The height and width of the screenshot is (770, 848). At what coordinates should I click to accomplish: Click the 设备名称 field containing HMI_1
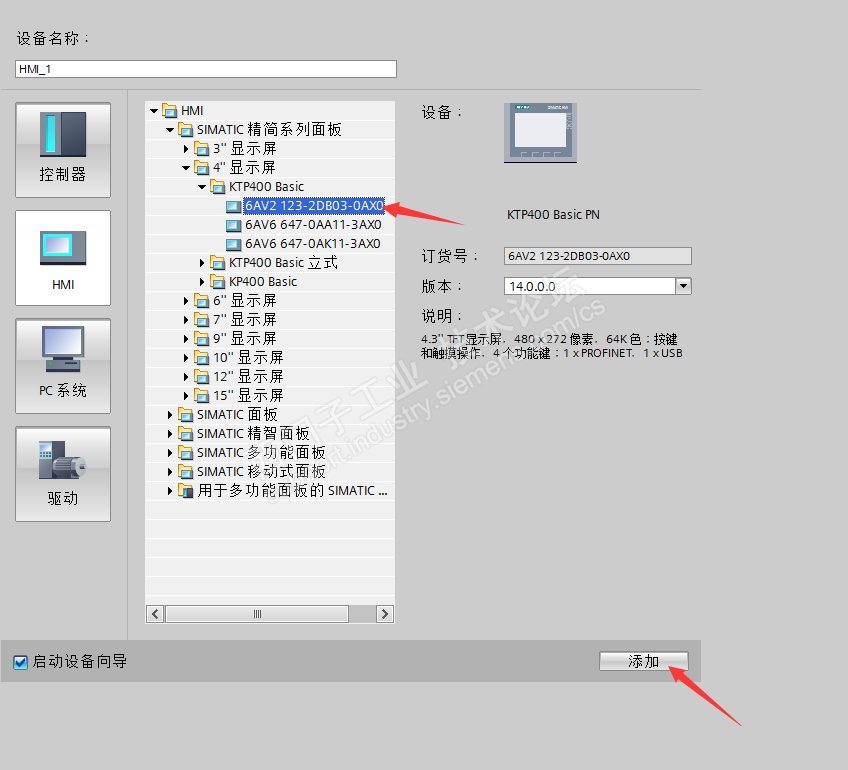pos(206,69)
